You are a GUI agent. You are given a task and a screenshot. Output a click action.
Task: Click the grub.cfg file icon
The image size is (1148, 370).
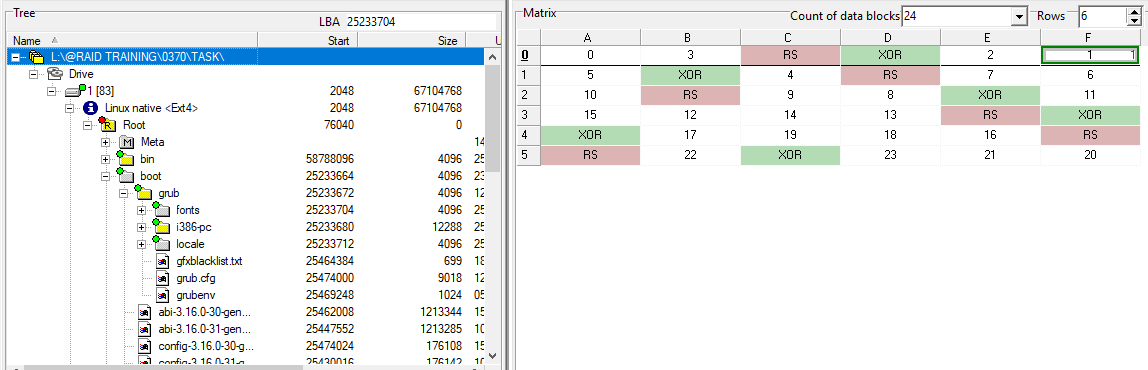point(163,278)
